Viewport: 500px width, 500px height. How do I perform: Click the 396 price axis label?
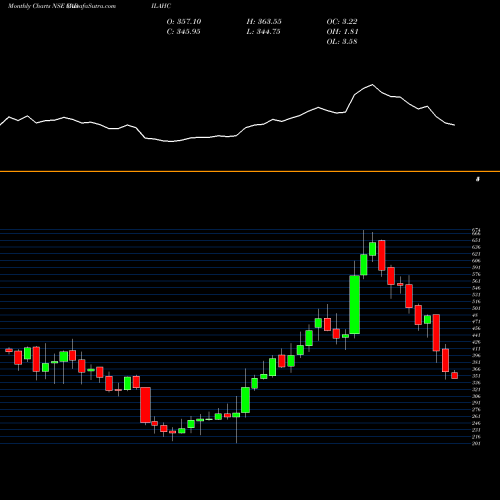point(476,355)
